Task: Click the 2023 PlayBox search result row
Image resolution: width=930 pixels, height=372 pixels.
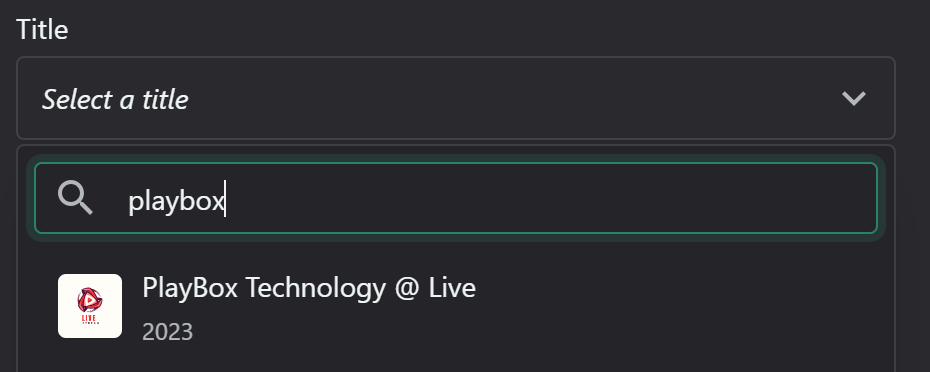Action: pos(456,306)
